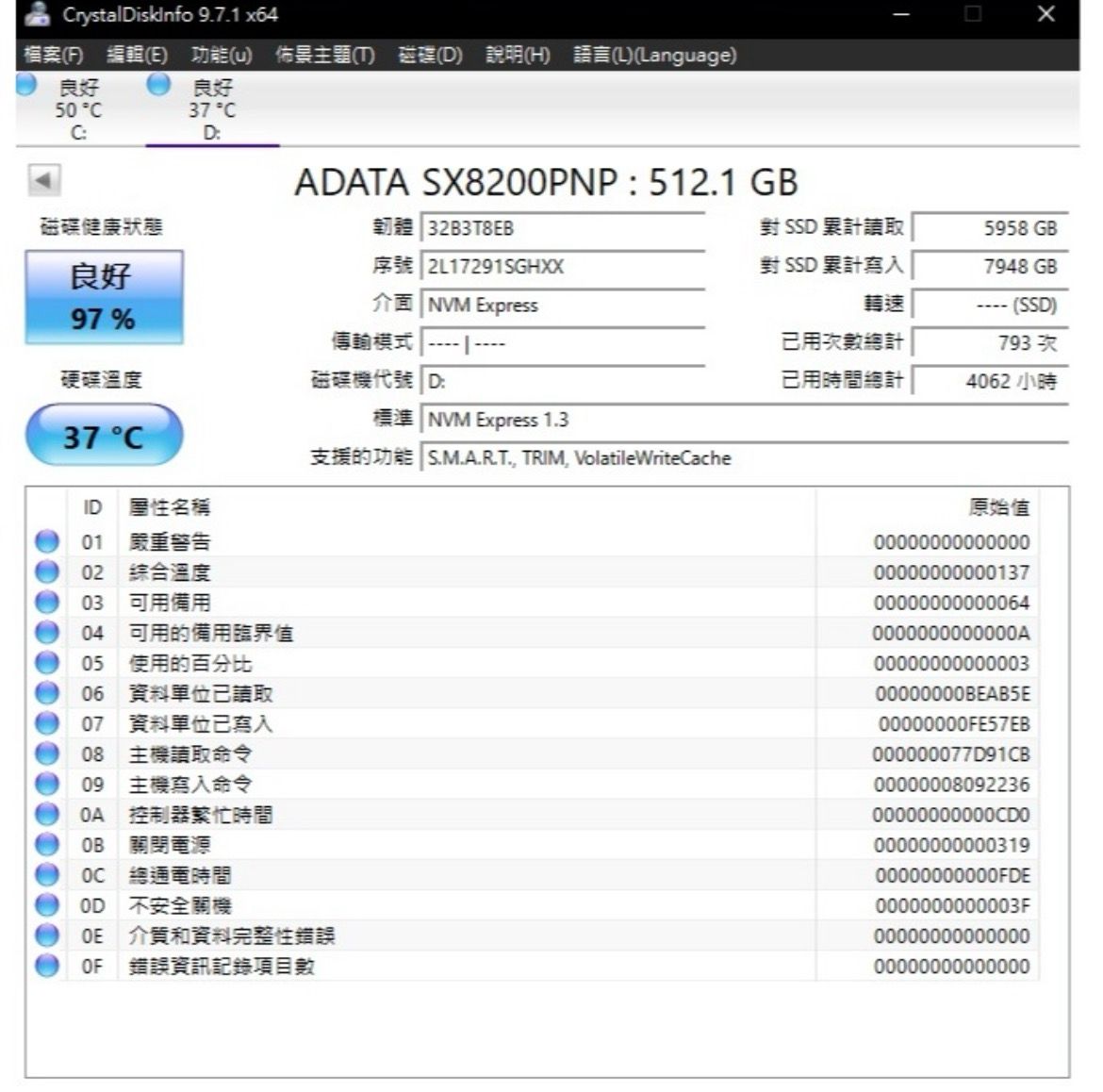Click the ID column header
Image resolution: width=1103 pixels, height=1092 pixels.
(x=92, y=507)
